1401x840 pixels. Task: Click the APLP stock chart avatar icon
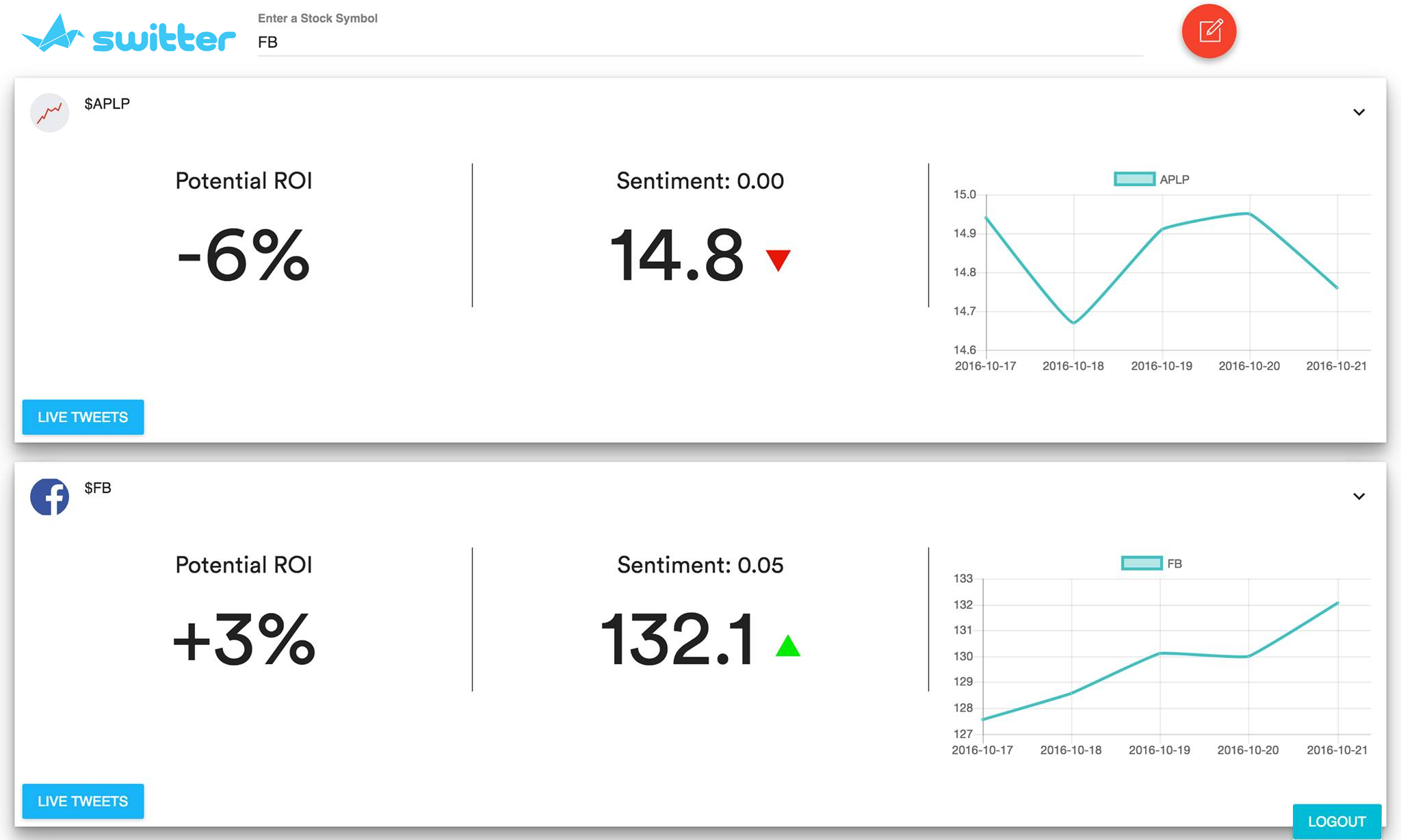49,113
